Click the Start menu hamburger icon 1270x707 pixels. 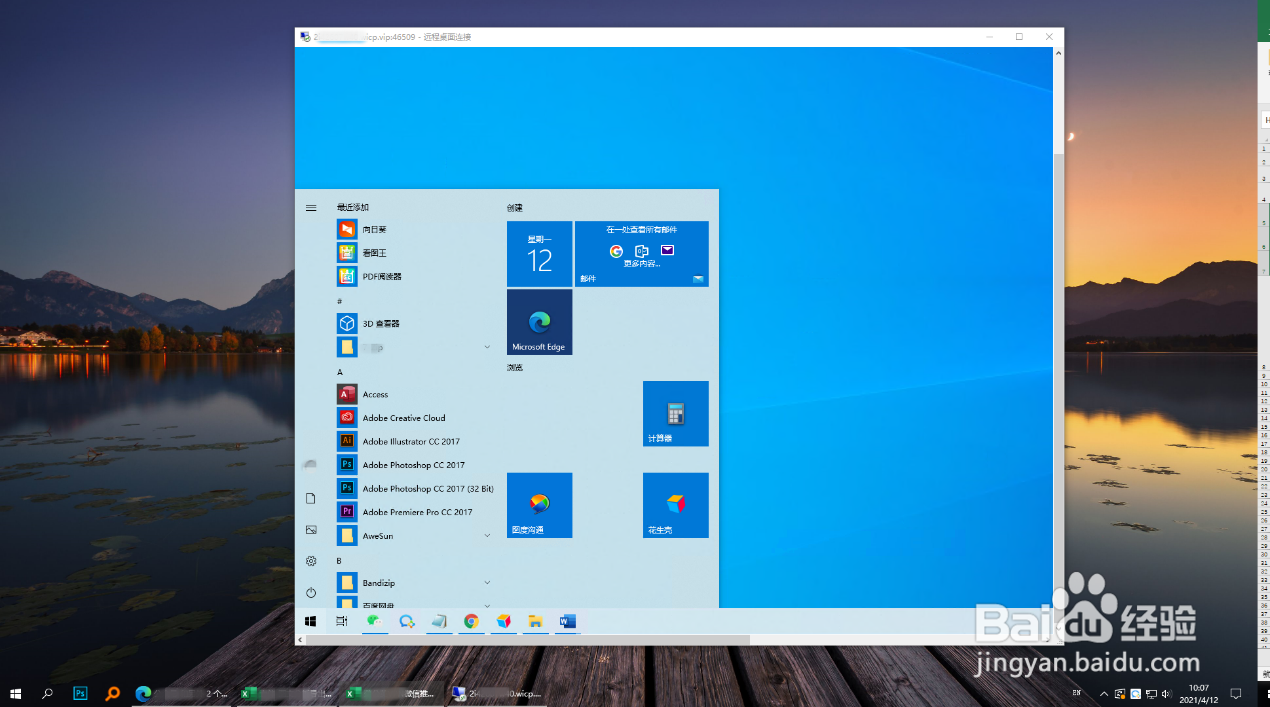(x=311, y=208)
